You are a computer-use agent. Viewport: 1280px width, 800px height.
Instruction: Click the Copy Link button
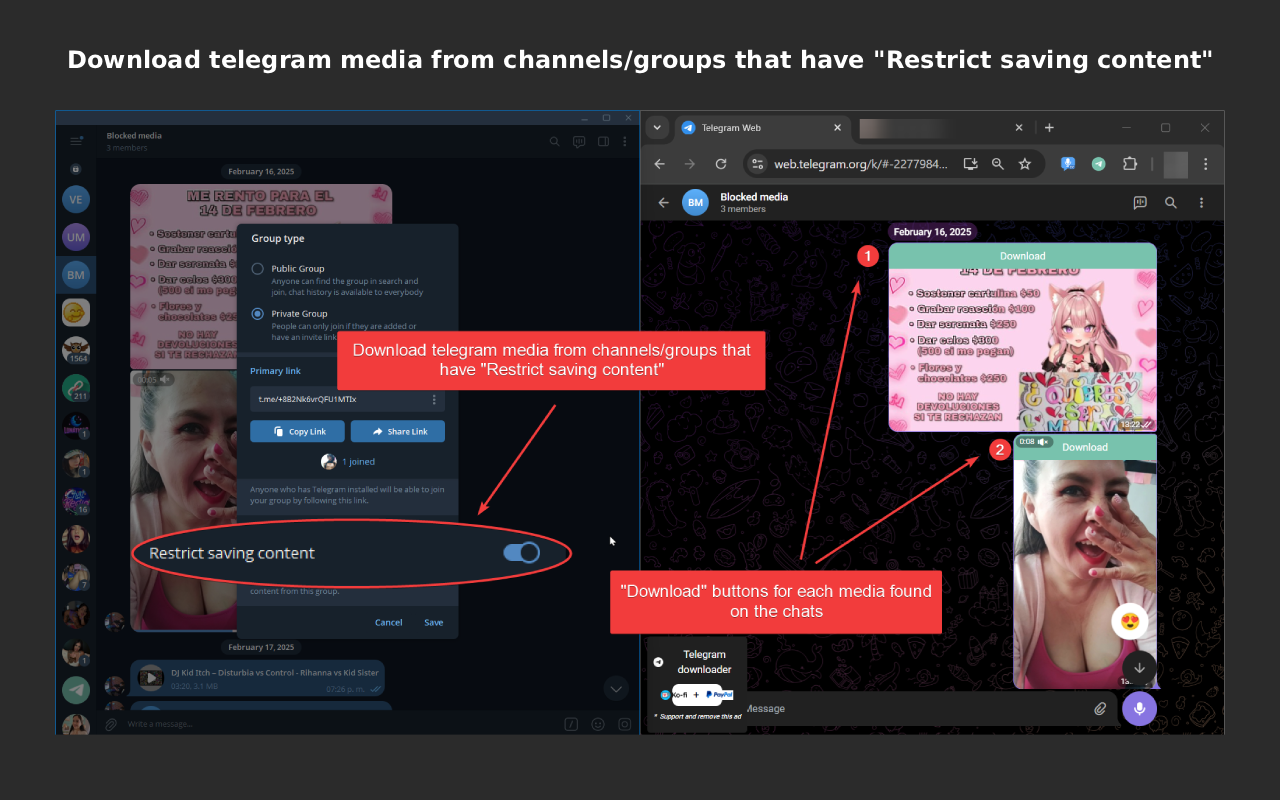click(297, 431)
